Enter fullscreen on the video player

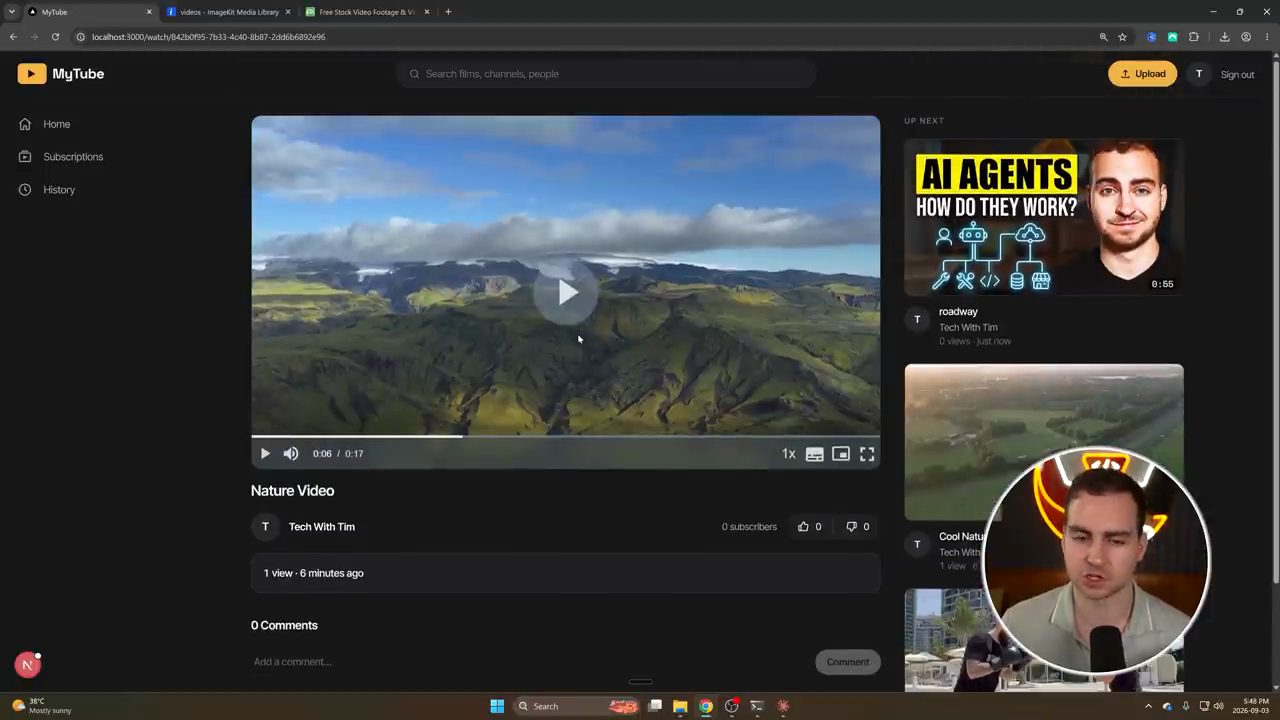pyautogui.click(x=867, y=454)
